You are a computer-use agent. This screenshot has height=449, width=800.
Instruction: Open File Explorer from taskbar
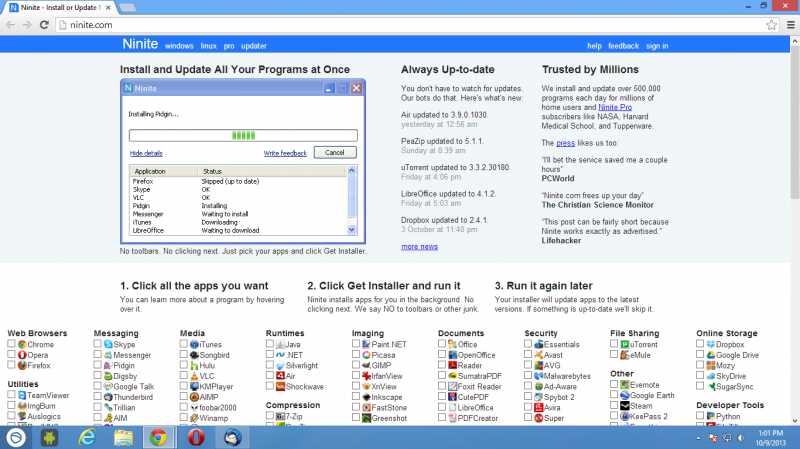[x=123, y=438]
